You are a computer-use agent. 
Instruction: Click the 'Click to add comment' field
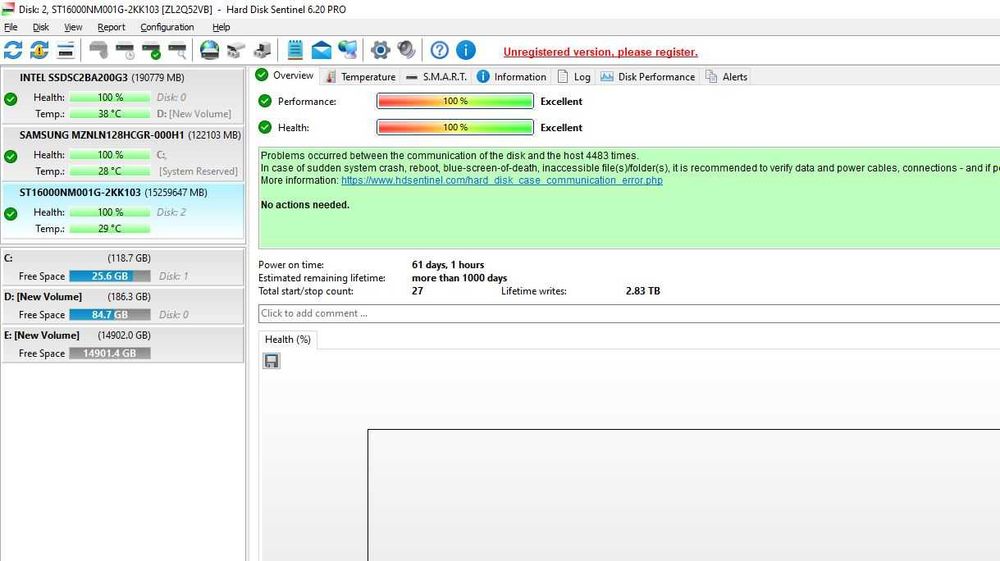click(629, 313)
